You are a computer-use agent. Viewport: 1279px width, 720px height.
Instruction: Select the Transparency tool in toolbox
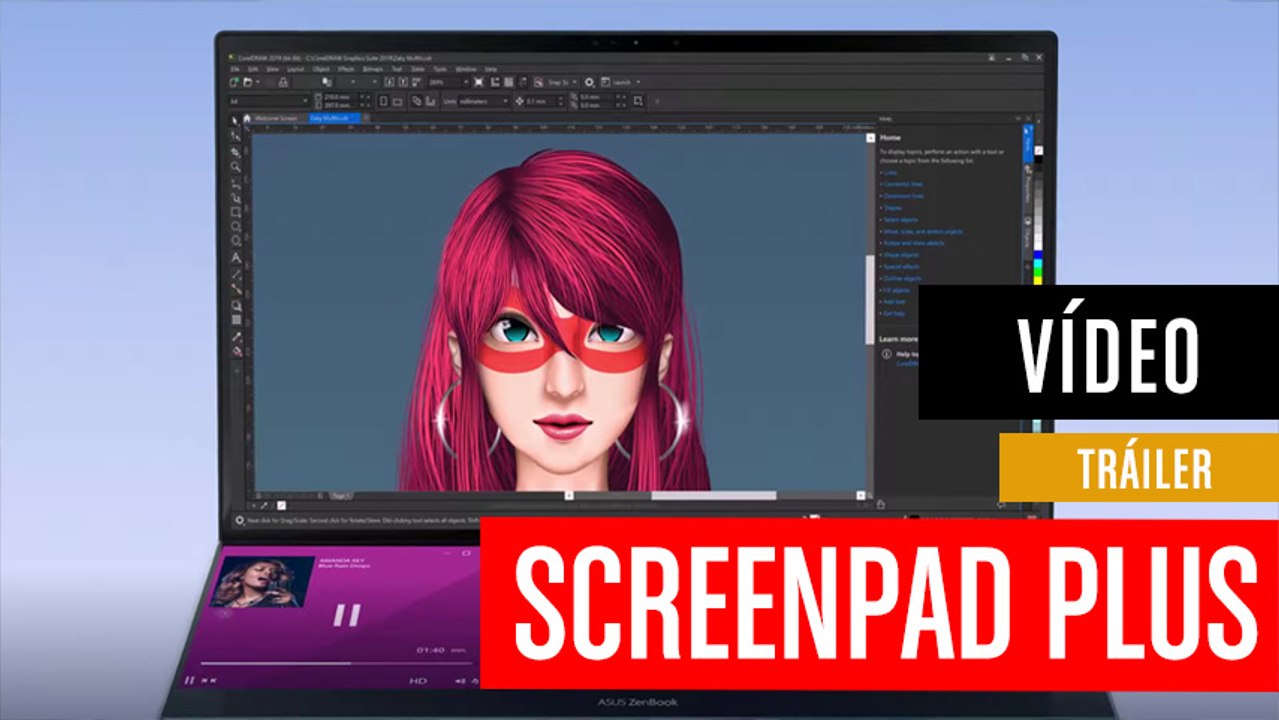(x=236, y=320)
